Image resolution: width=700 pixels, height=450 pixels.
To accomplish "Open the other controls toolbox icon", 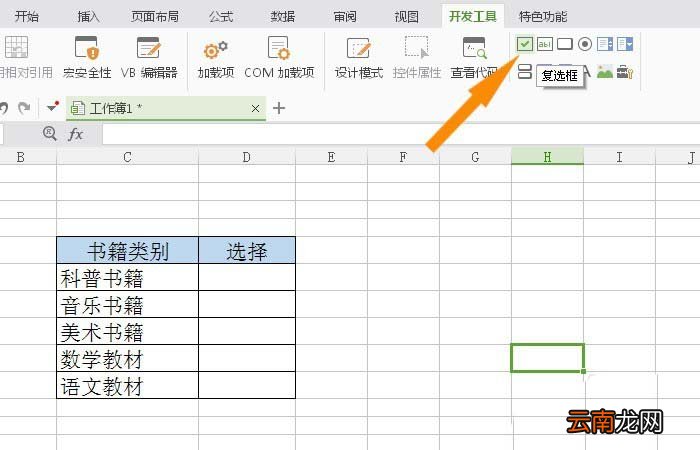I will click(625, 71).
